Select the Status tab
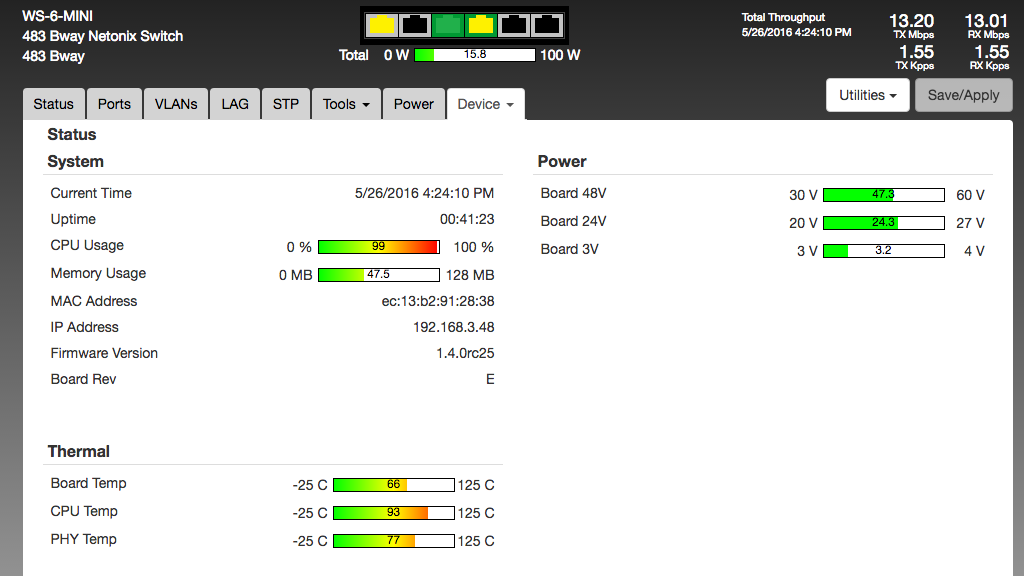Viewport: 1024px width, 576px height. (x=53, y=104)
